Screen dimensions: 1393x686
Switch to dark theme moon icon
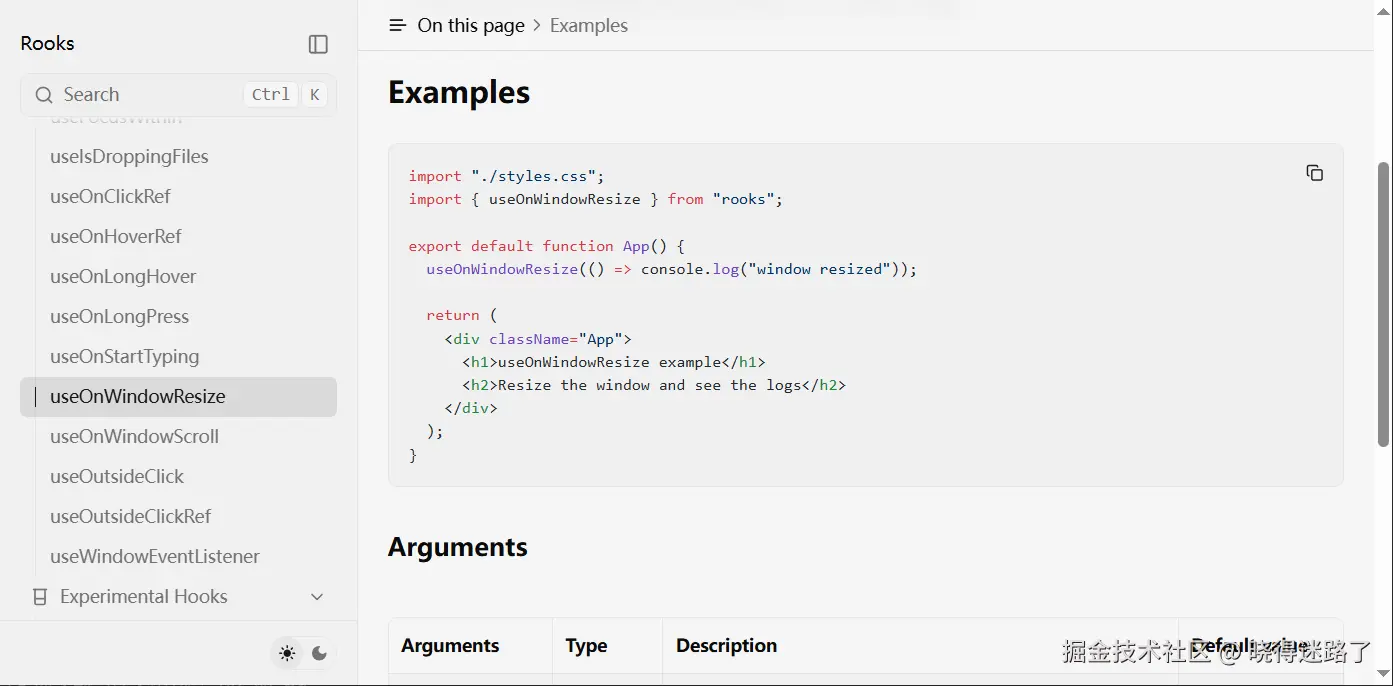(x=319, y=653)
